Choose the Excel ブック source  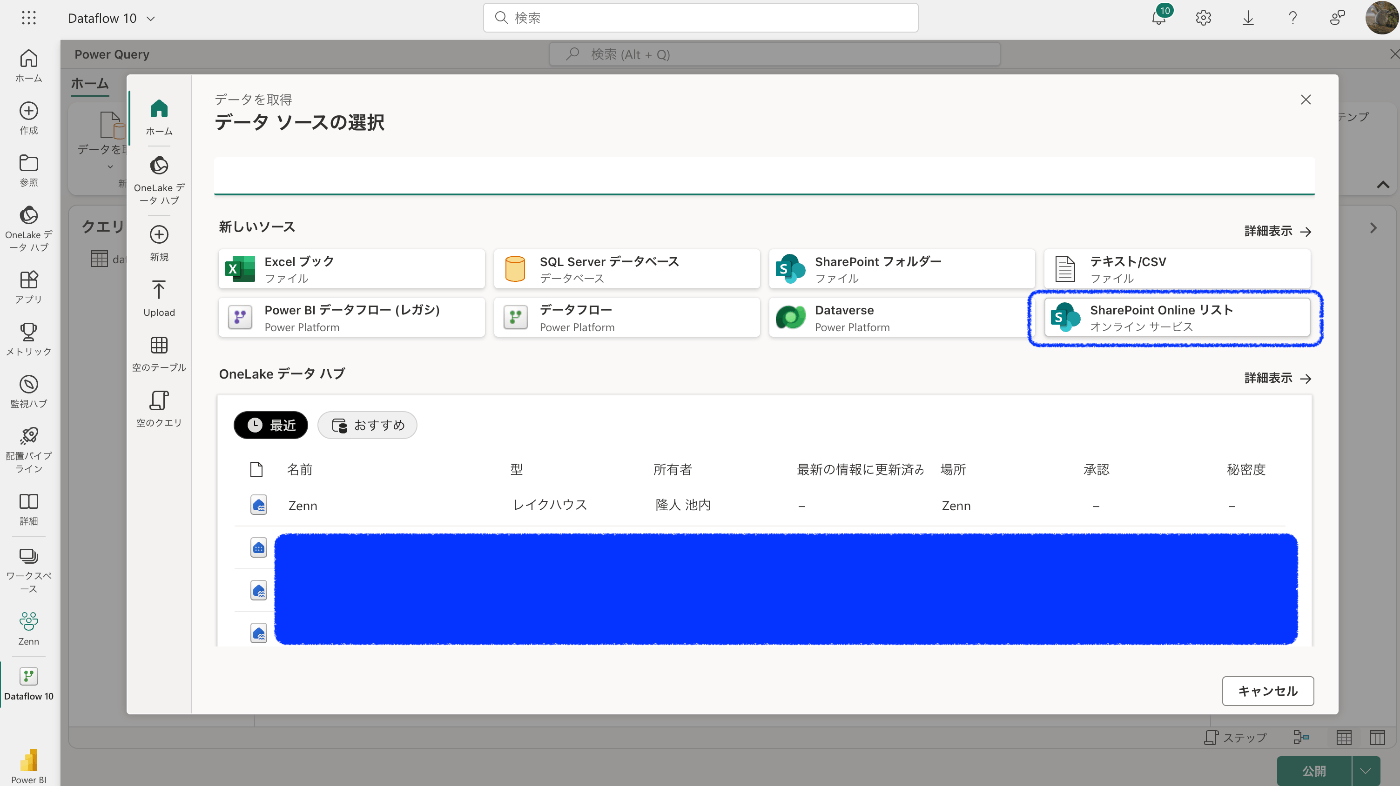pos(352,269)
